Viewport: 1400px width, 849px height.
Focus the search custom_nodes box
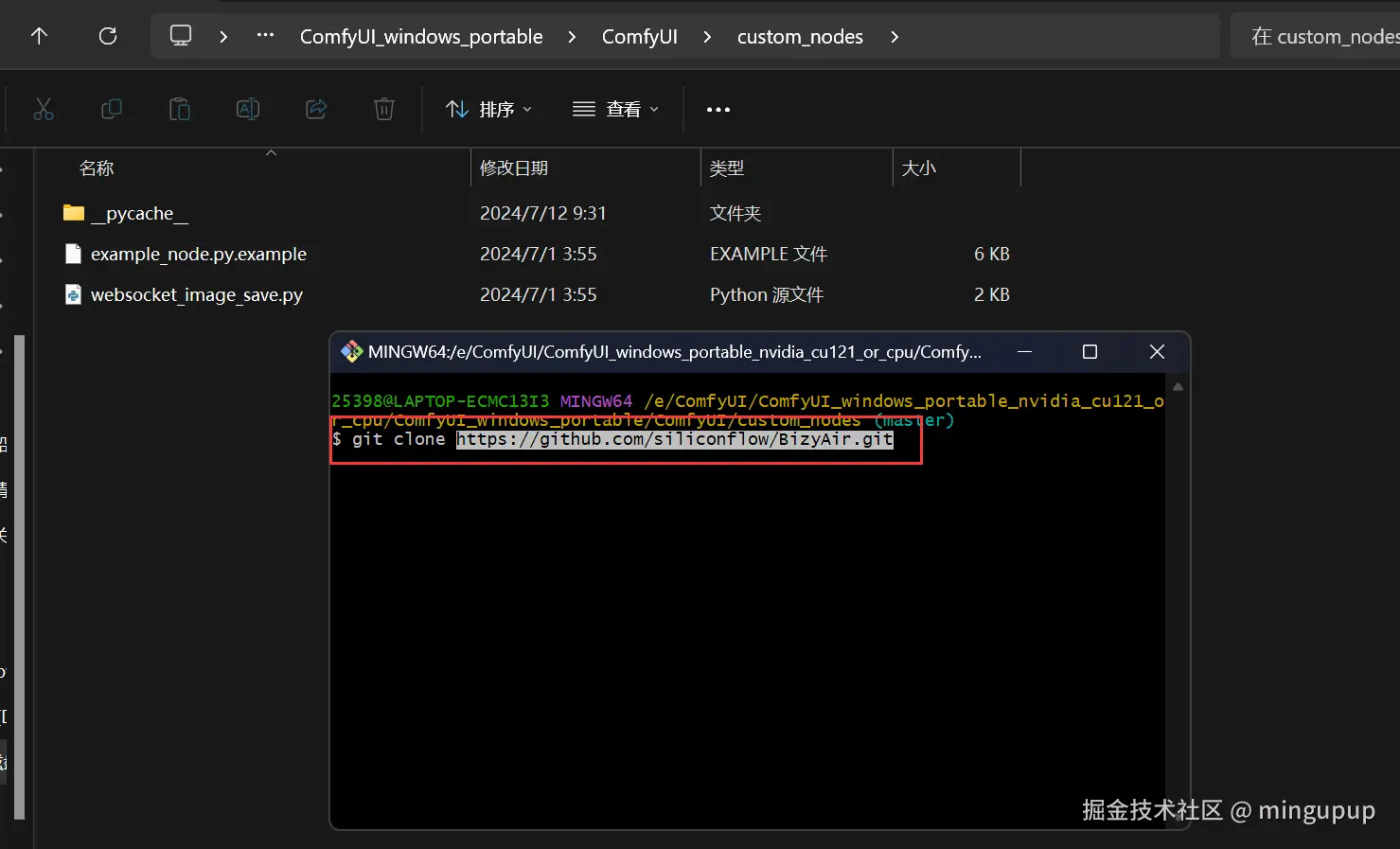[x=1316, y=36]
